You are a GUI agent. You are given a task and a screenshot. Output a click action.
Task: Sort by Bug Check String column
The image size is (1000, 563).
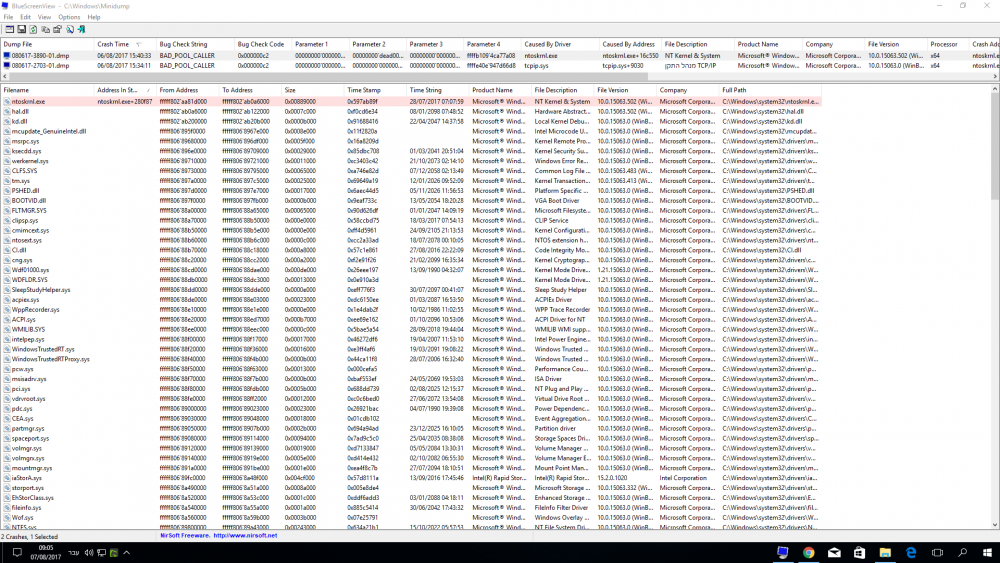coord(195,45)
